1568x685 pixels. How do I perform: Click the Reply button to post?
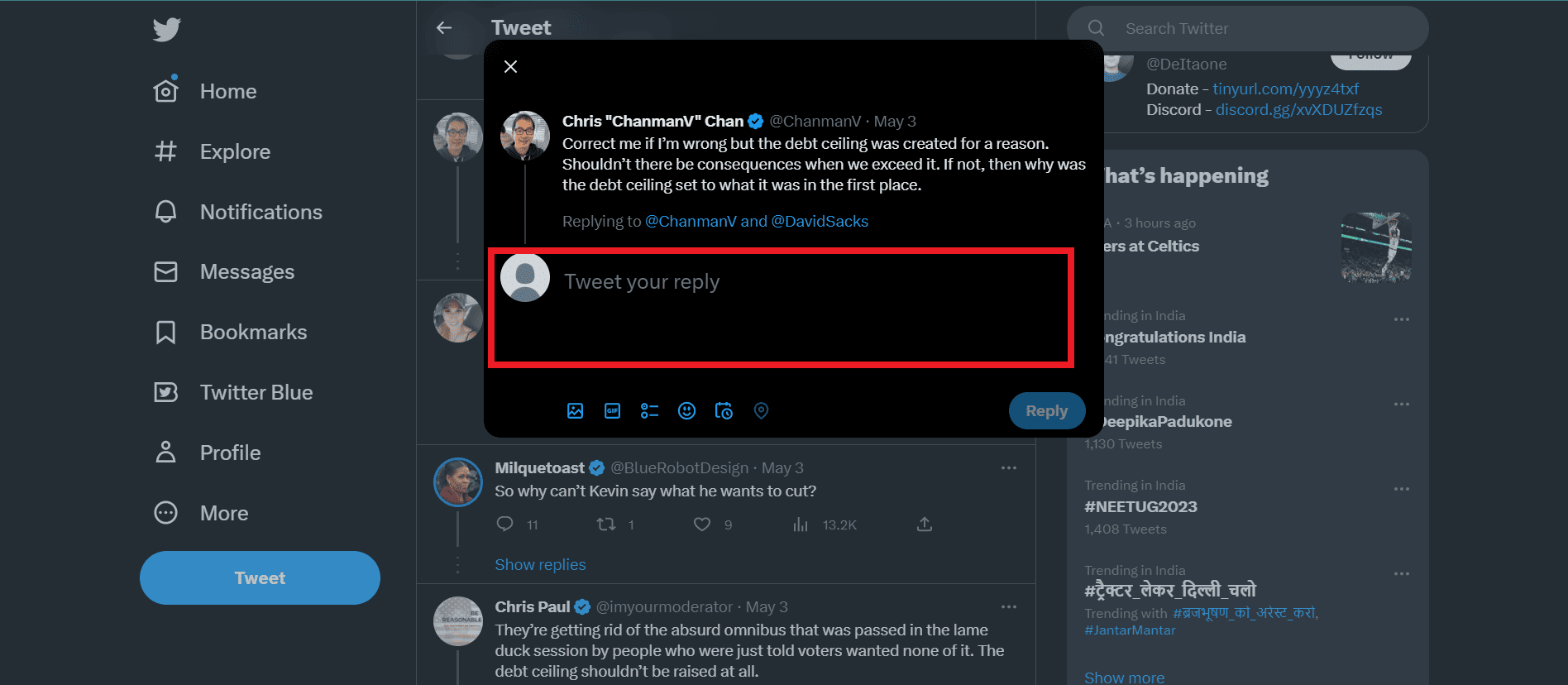pyautogui.click(x=1046, y=410)
